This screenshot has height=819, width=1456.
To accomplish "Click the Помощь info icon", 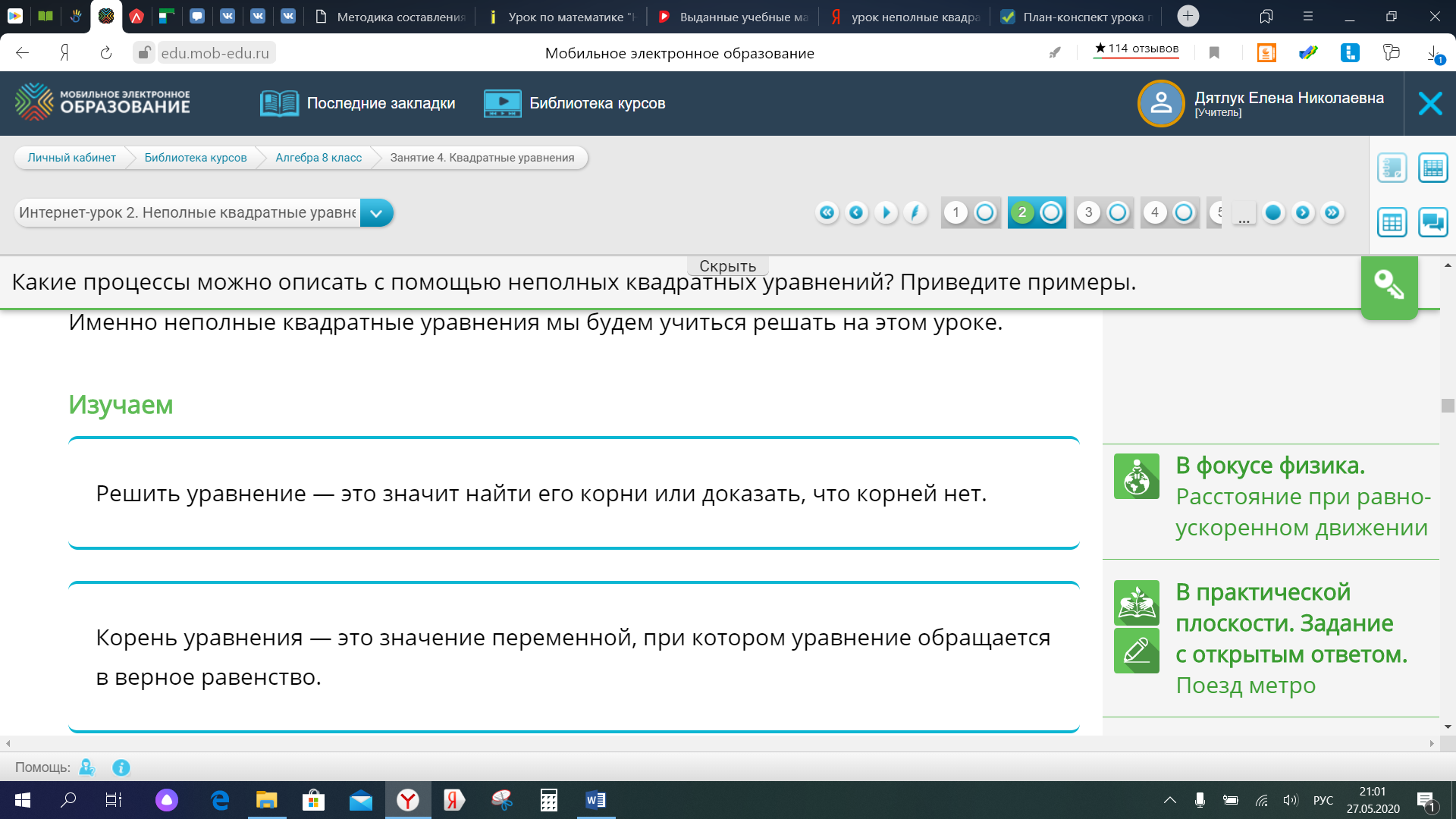I will (x=121, y=767).
